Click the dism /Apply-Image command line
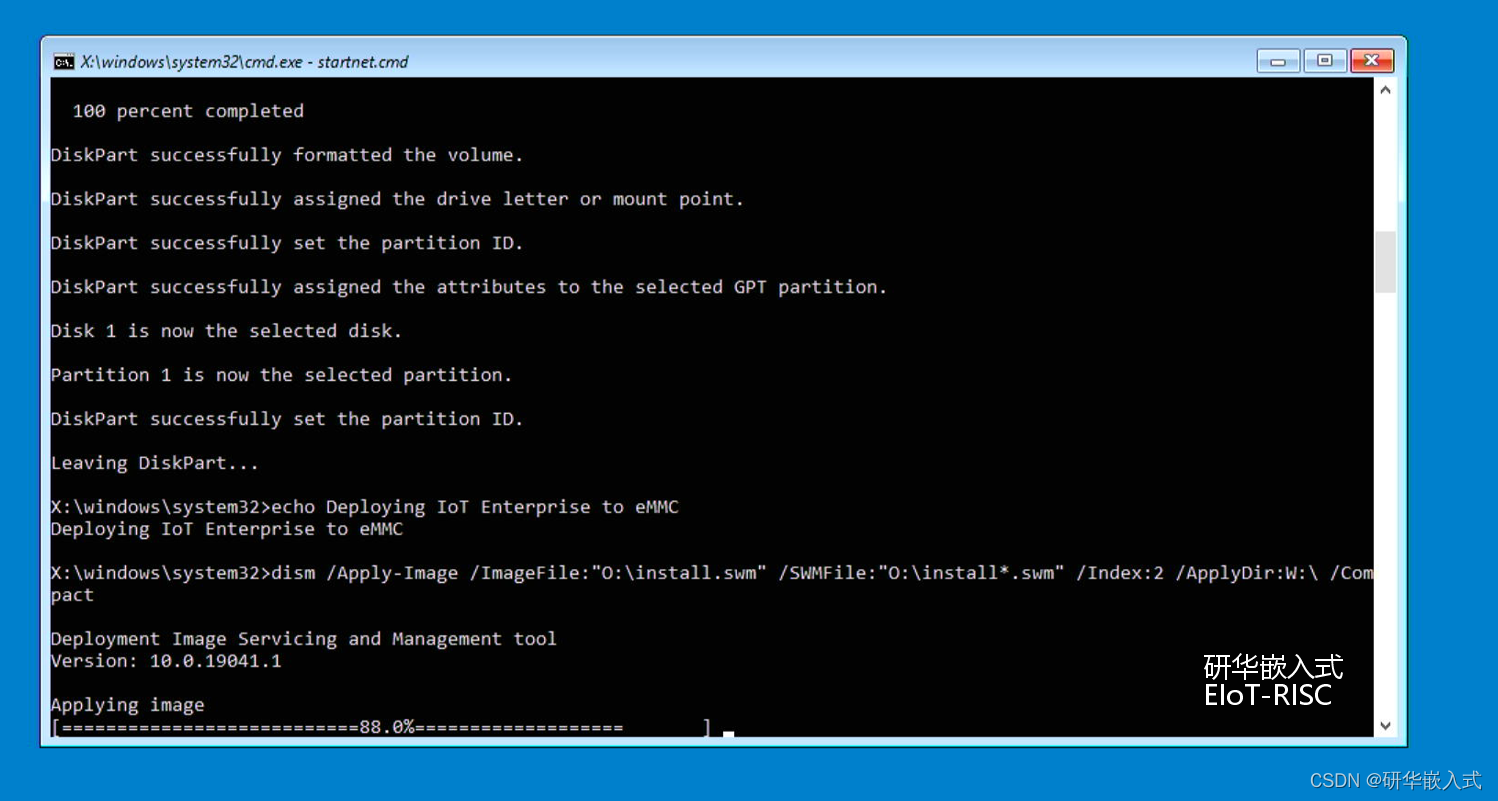This screenshot has width=1498, height=801. click(713, 573)
